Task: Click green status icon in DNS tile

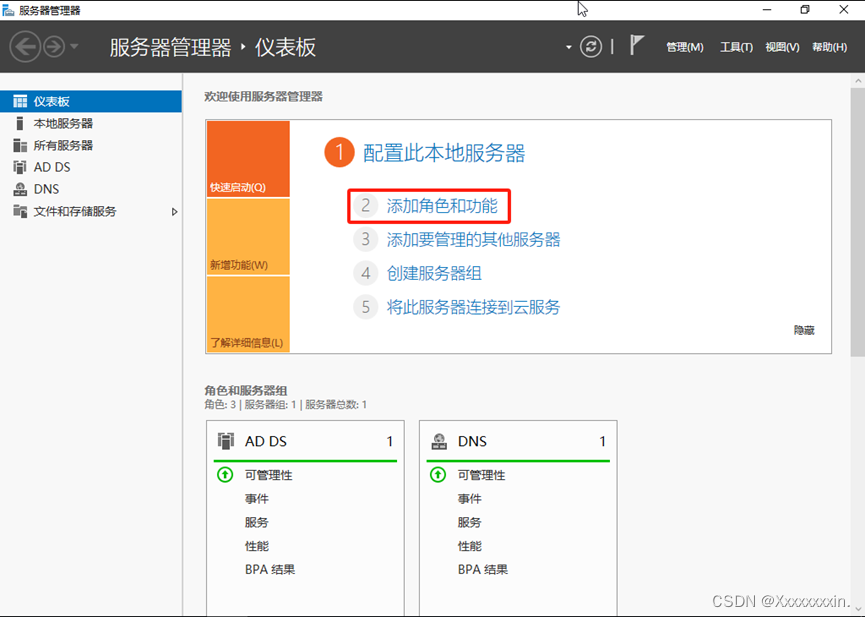Action: 438,475
